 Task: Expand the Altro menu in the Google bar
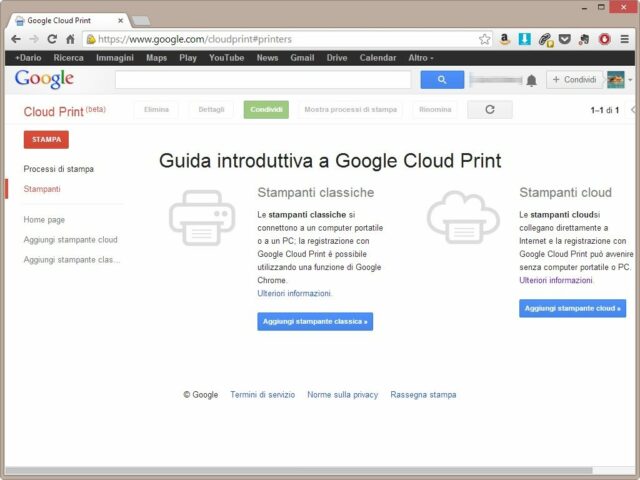(420, 58)
